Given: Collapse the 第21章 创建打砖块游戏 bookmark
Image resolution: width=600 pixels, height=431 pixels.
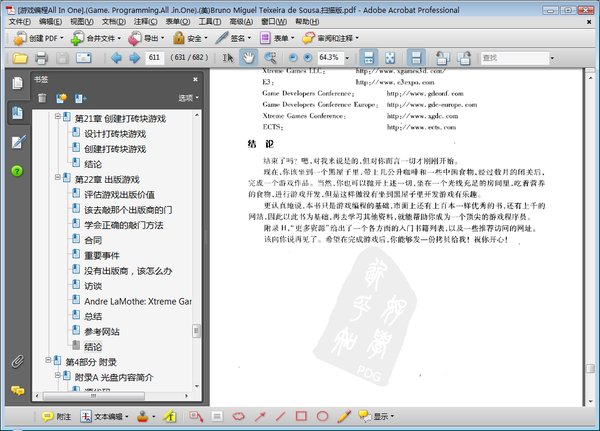Looking at the screenshot, I should [x=58, y=116].
